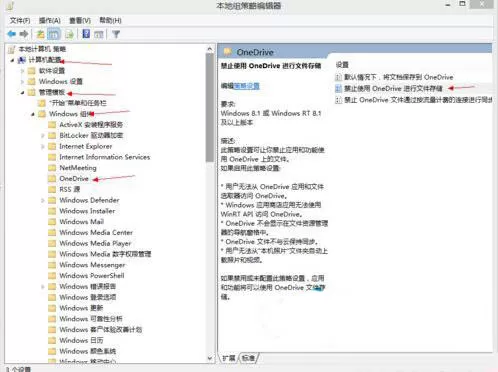Select the Windows PowerShell folder

point(92,276)
